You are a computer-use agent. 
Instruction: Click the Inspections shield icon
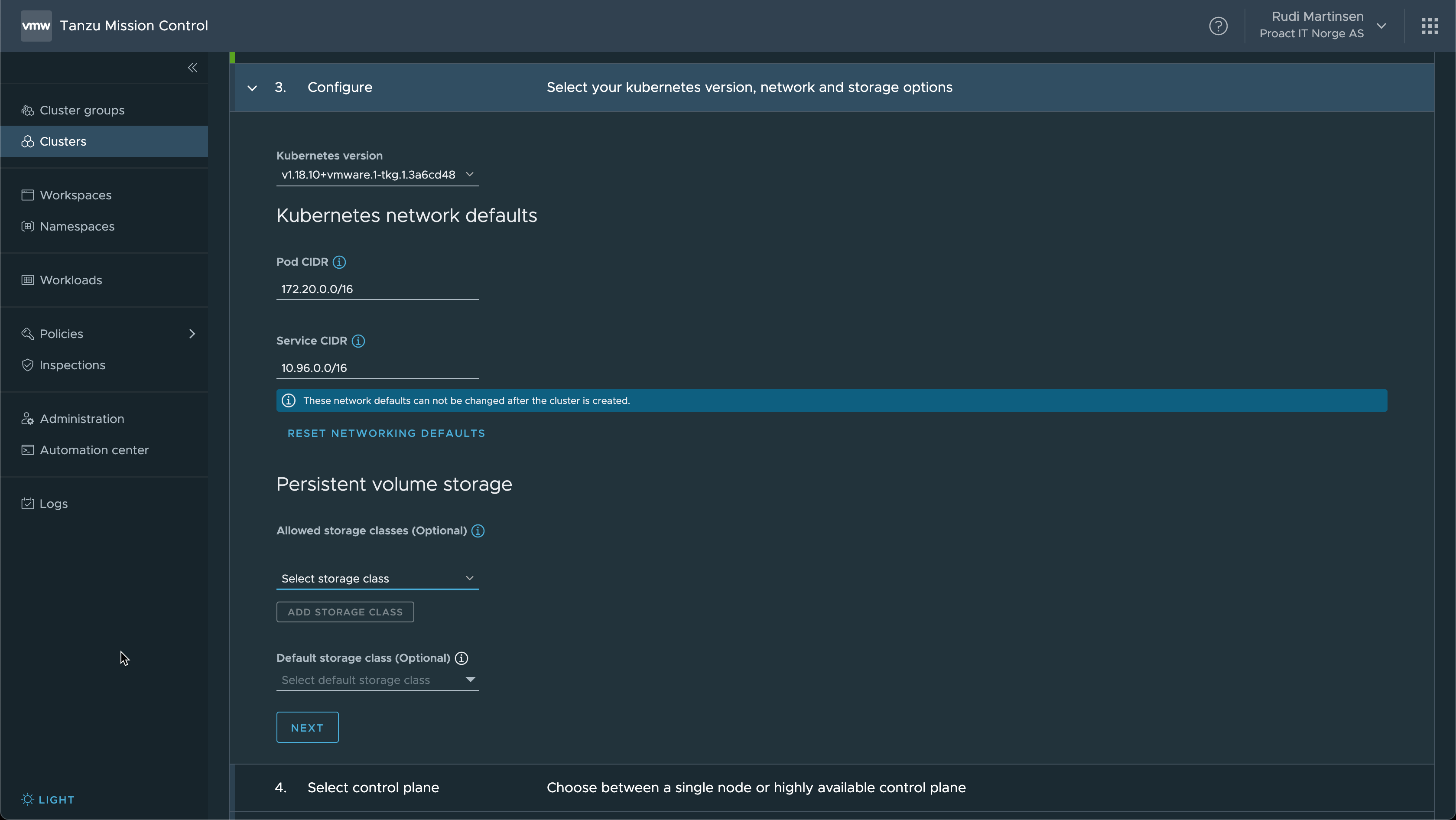[x=28, y=365]
